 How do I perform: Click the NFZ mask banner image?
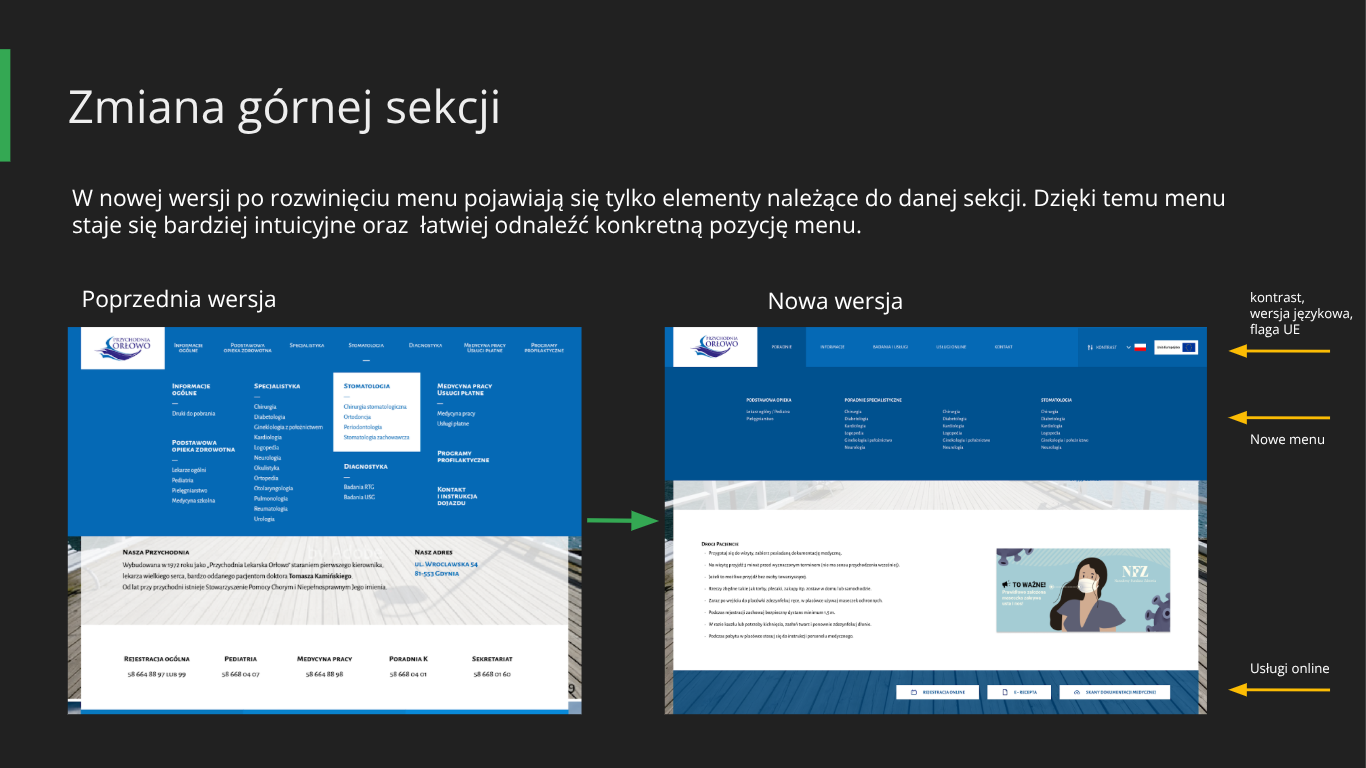(x=1082, y=590)
